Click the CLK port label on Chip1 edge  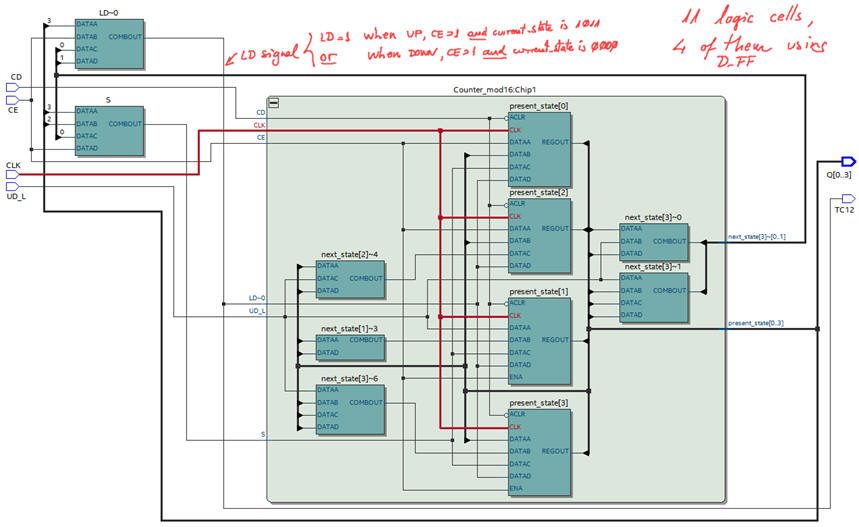pyautogui.click(x=259, y=125)
